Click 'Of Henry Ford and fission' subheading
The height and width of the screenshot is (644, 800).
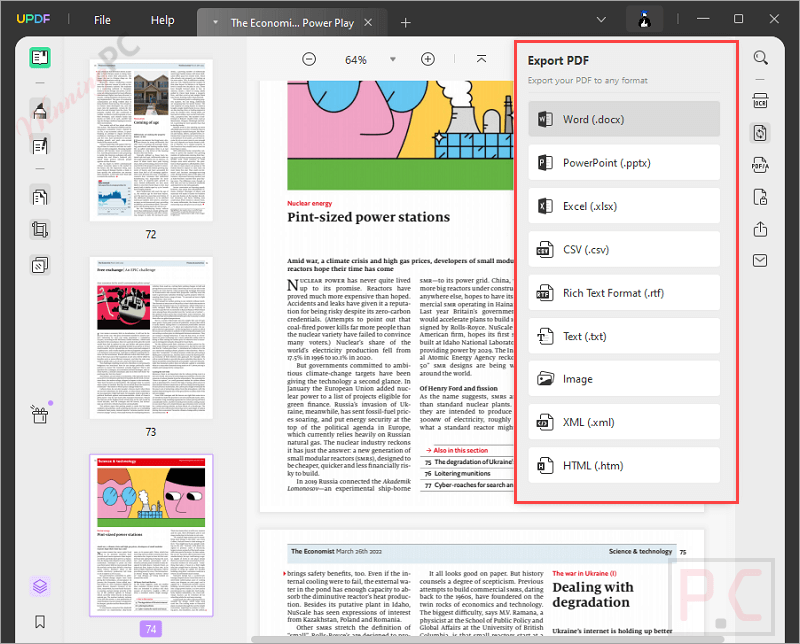(458, 388)
